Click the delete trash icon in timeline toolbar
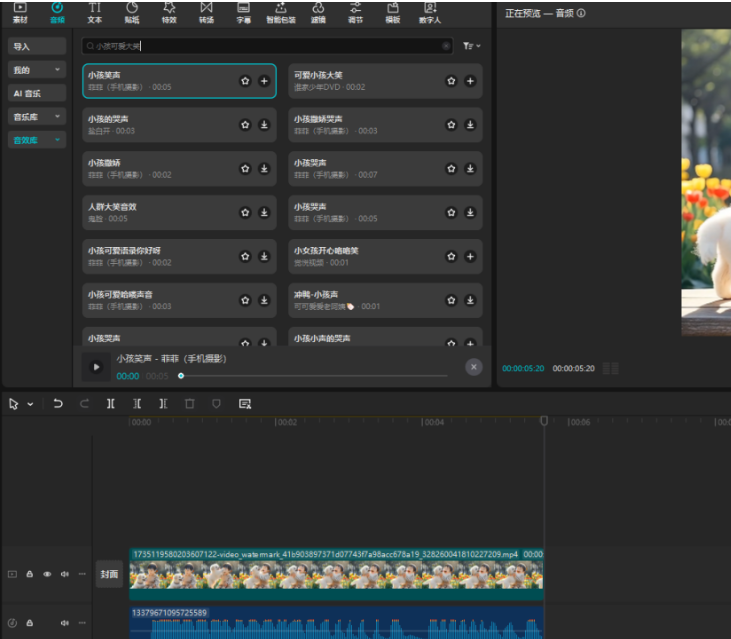 190,404
